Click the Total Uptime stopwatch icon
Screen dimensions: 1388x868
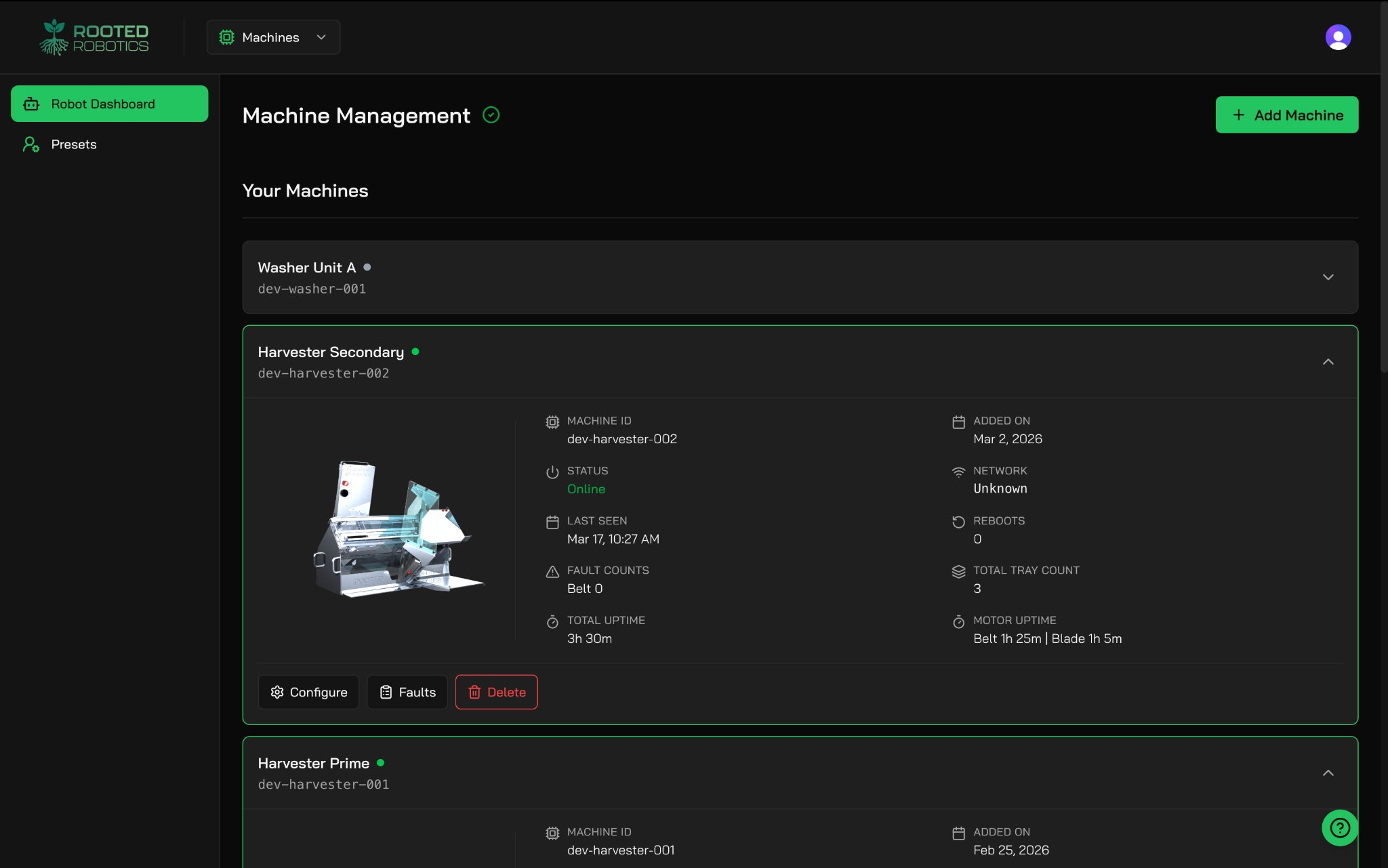(552, 621)
